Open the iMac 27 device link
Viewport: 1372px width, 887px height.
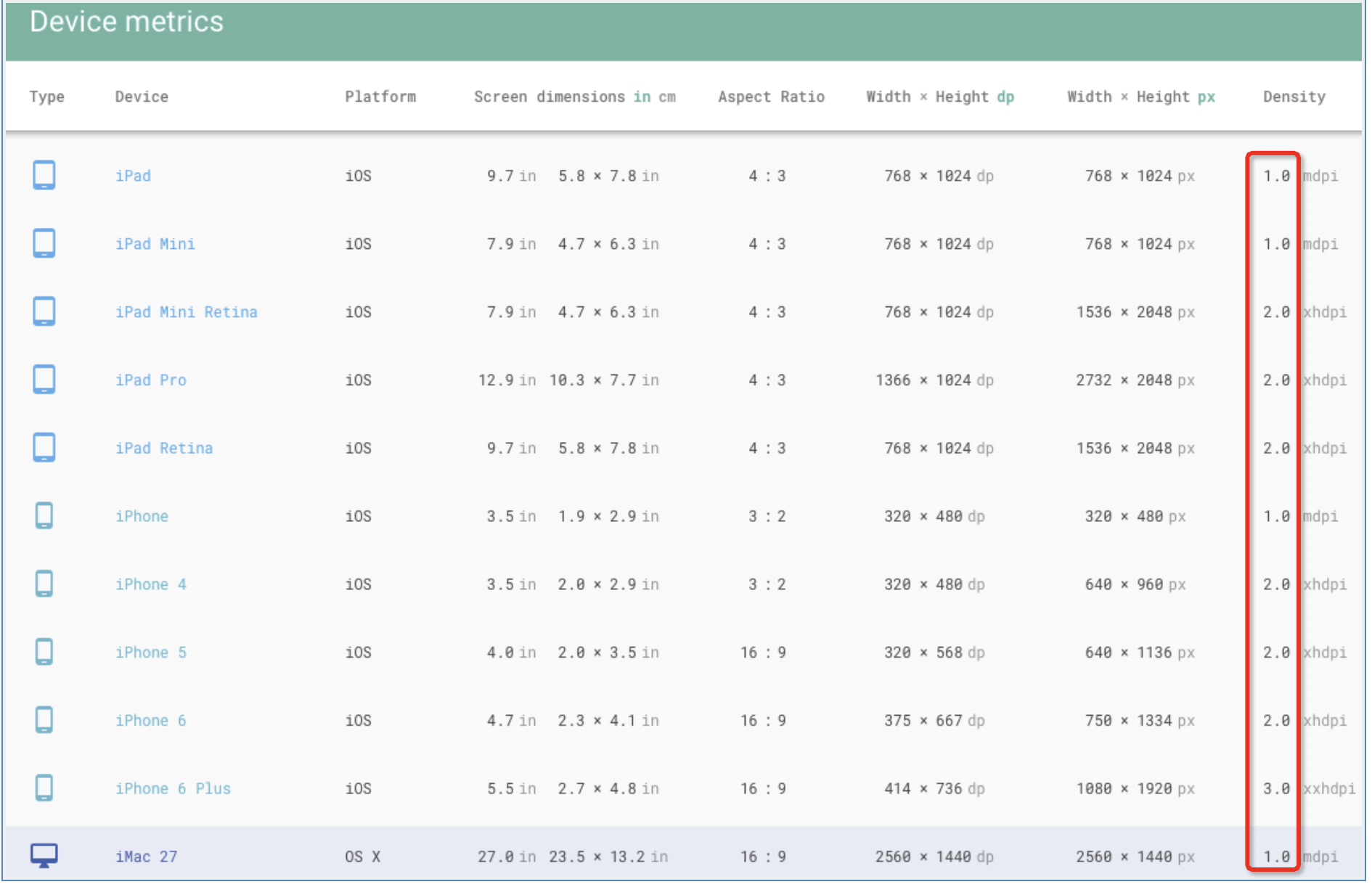point(146,857)
